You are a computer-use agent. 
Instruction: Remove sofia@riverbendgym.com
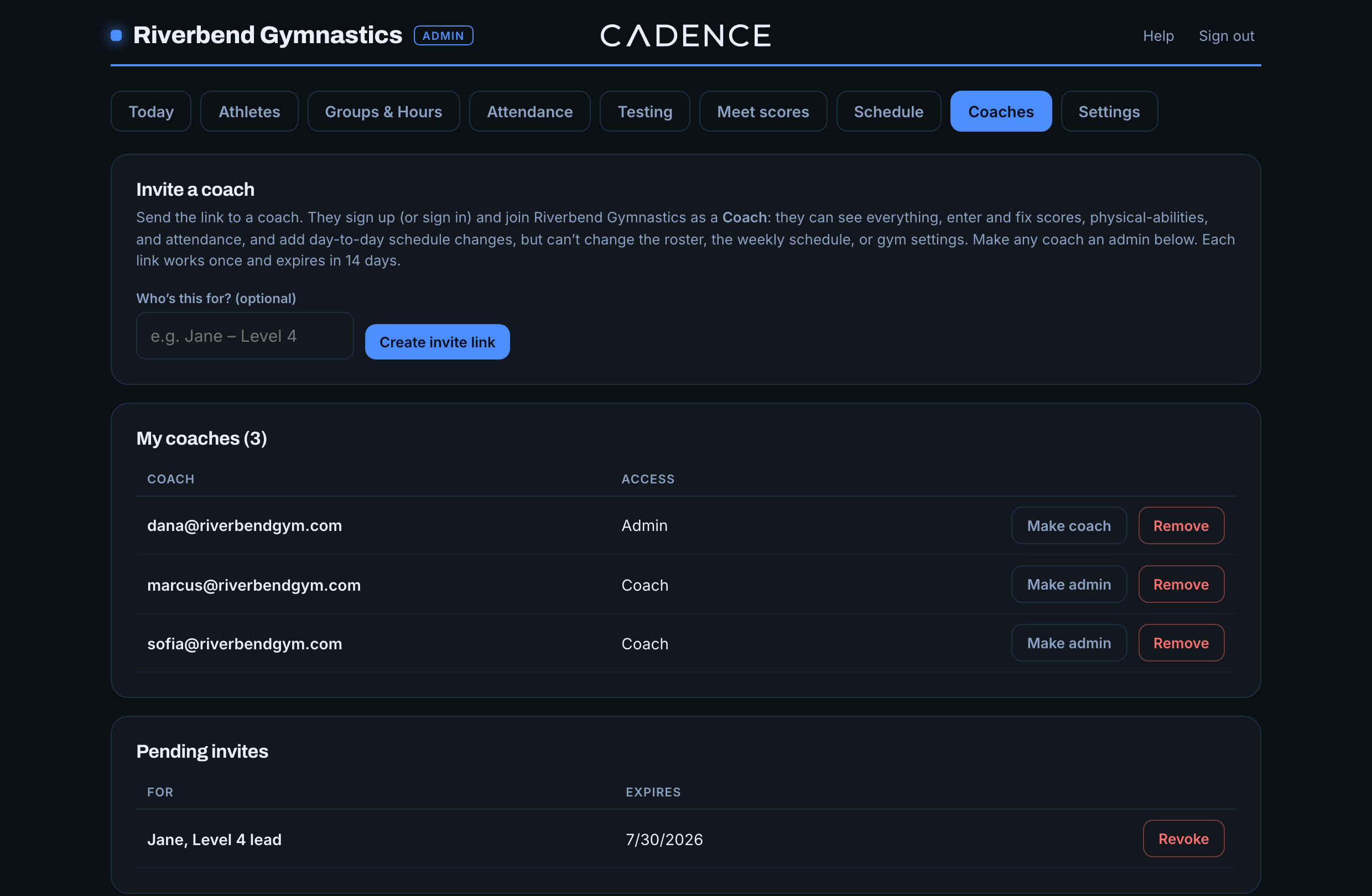[1181, 643]
